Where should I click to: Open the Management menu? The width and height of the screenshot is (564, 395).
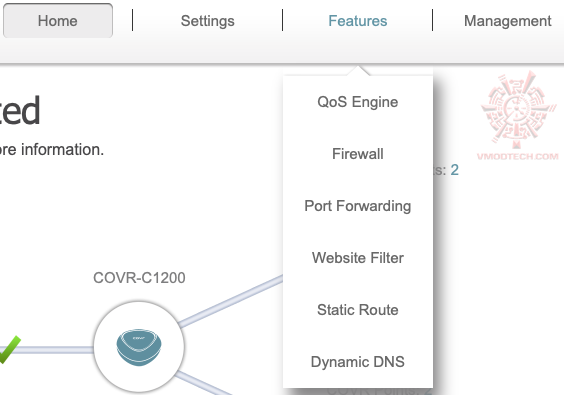508,21
